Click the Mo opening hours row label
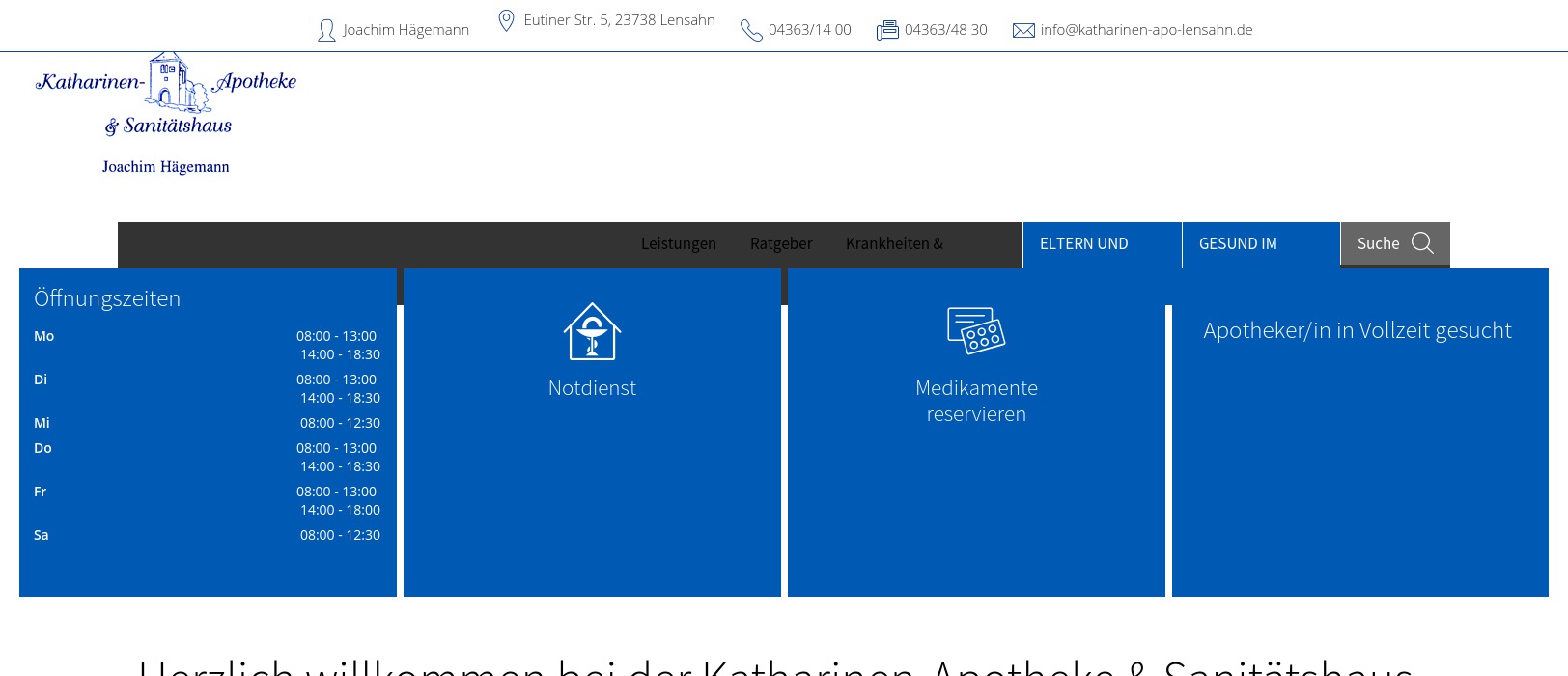This screenshot has height=676, width=1568. point(44,336)
